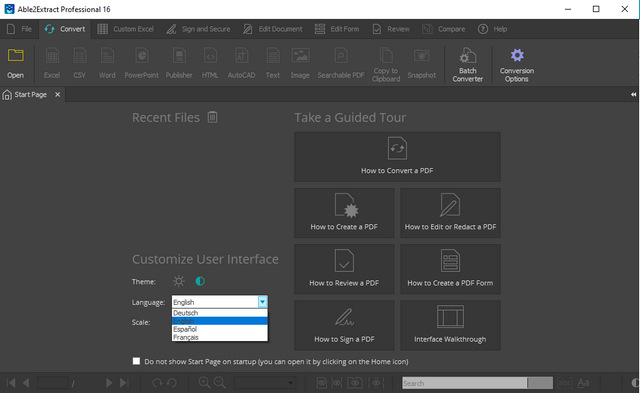Switch to the light theme sun icon
This screenshot has width=640, height=393.
coord(178,281)
